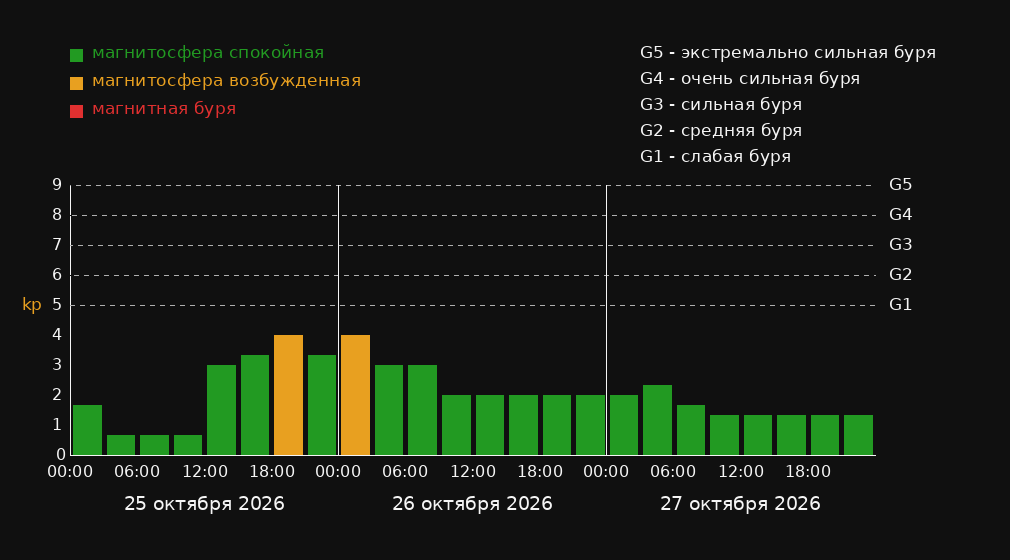This screenshot has height=560, width=1010.
Task: Click the red magnetic storm legend square
Action: click(x=76, y=111)
